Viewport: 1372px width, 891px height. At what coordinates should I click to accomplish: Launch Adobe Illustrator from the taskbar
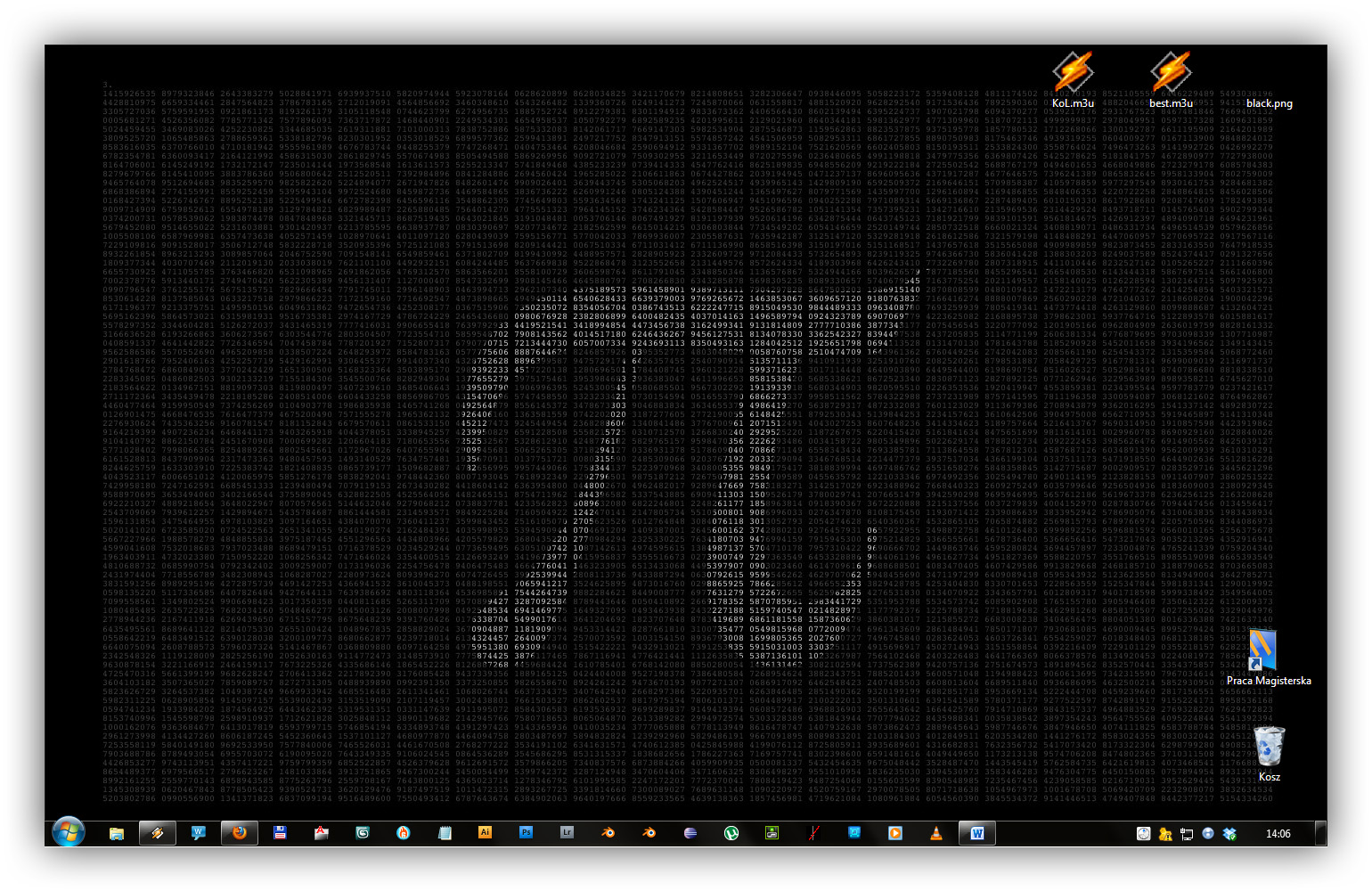point(485,833)
